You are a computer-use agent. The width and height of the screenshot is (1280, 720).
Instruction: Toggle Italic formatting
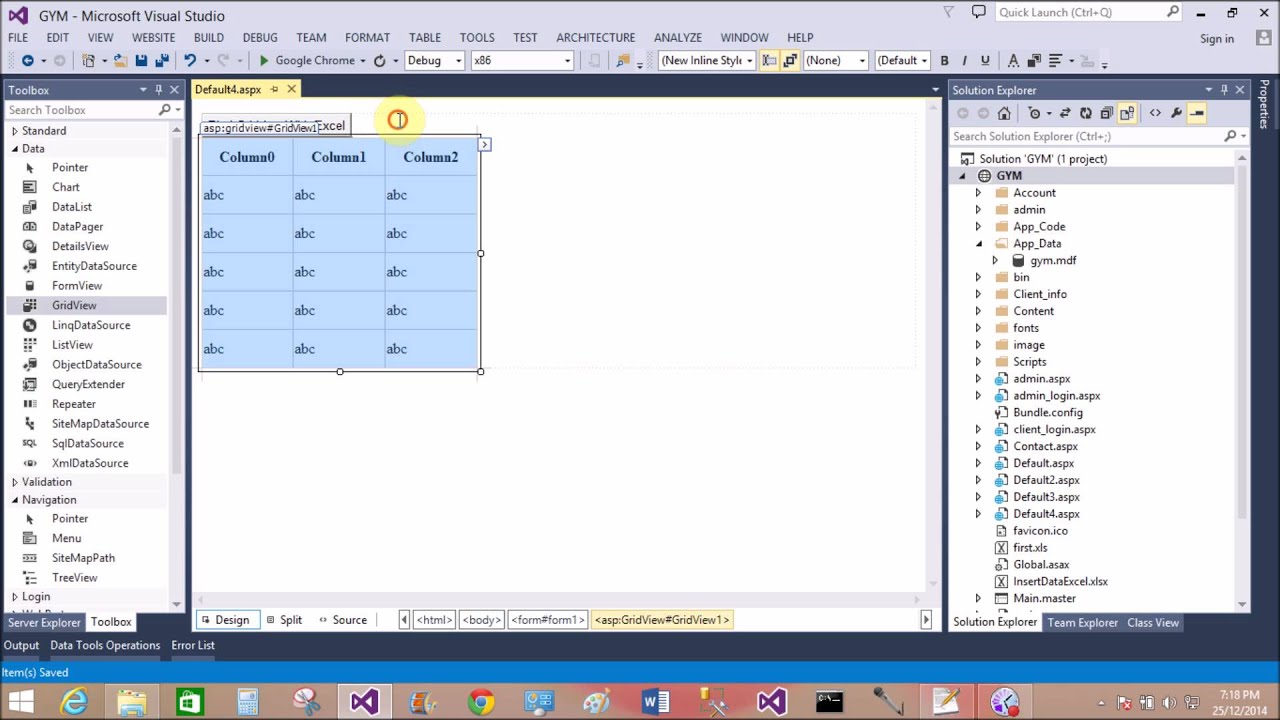coord(965,61)
